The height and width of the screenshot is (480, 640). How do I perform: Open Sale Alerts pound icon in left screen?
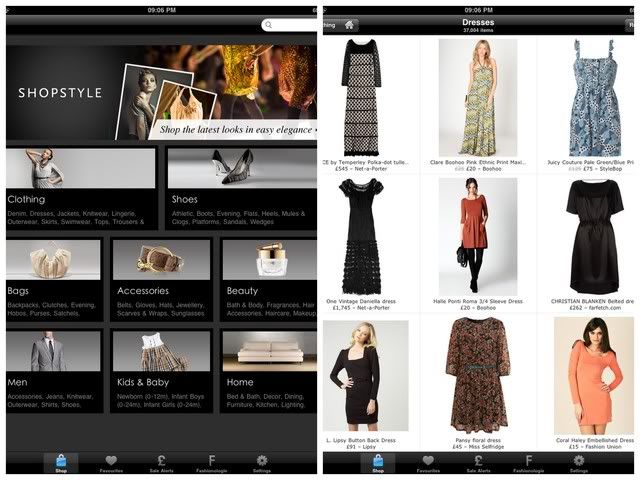161,463
